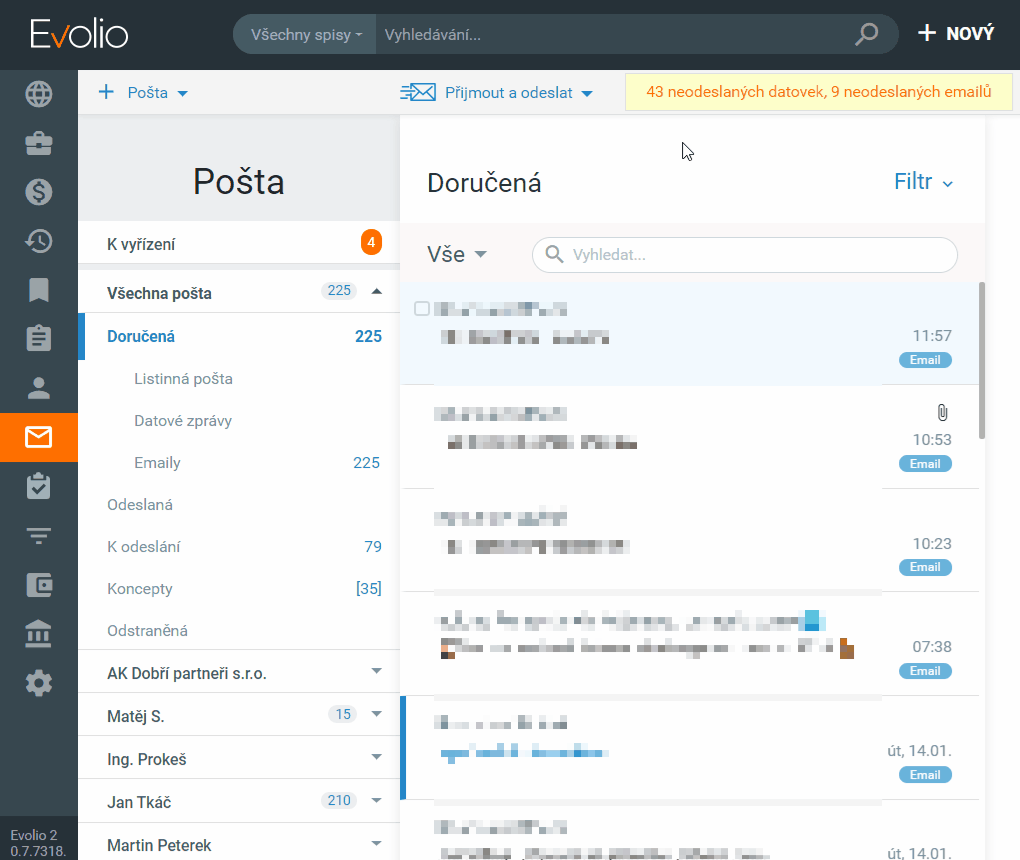Open the Vše filter dropdown
1020x860 pixels.
click(456, 254)
